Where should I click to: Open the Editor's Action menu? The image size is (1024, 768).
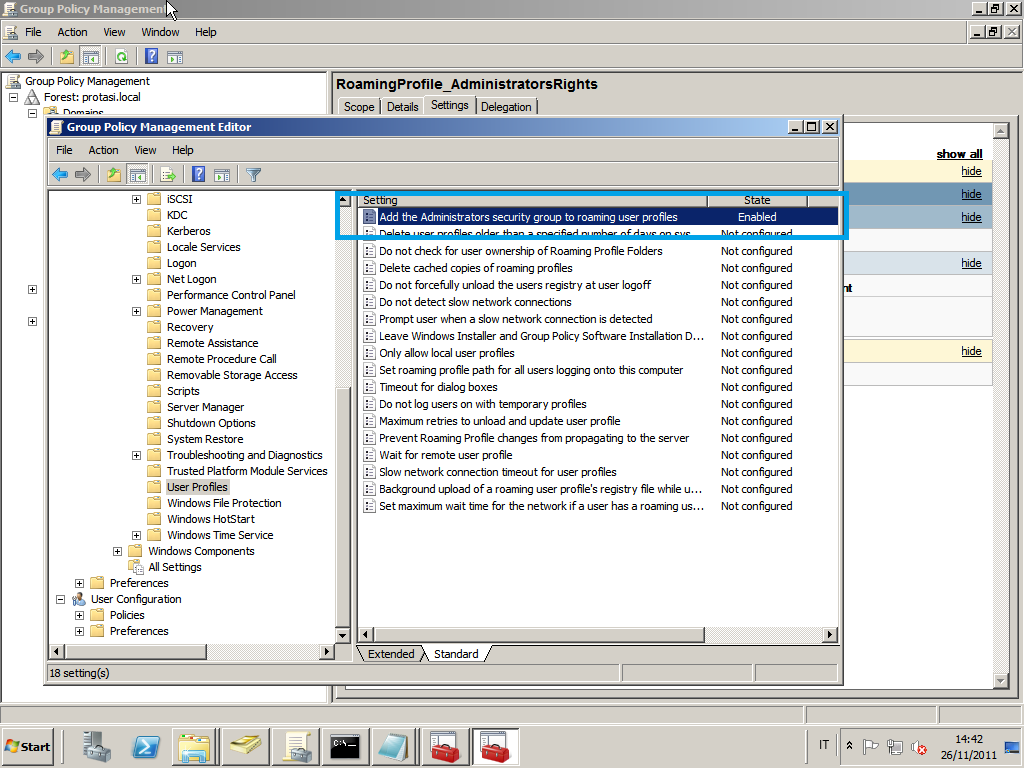(x=103, y=150)
